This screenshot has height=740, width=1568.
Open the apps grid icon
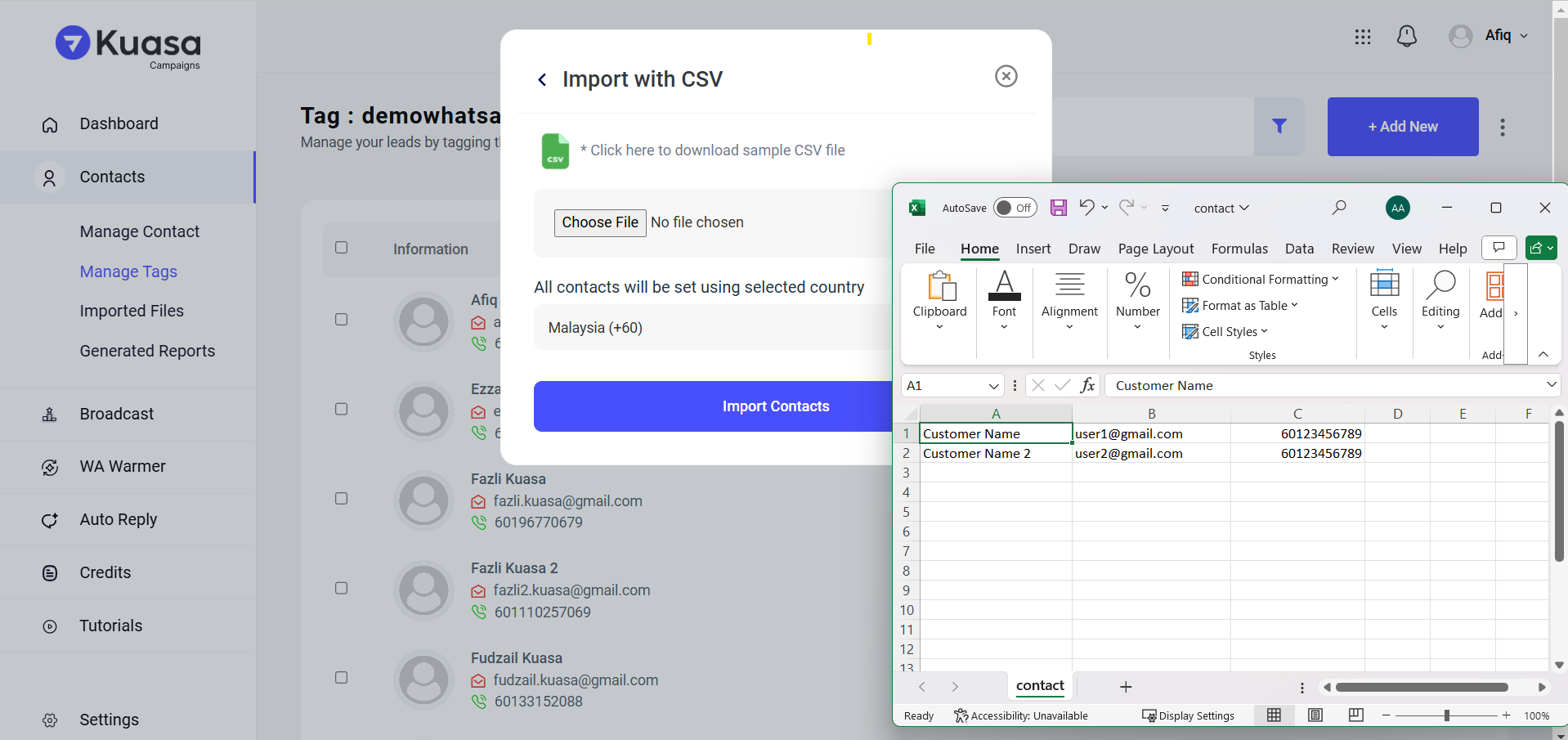(x=1362, y=36)
